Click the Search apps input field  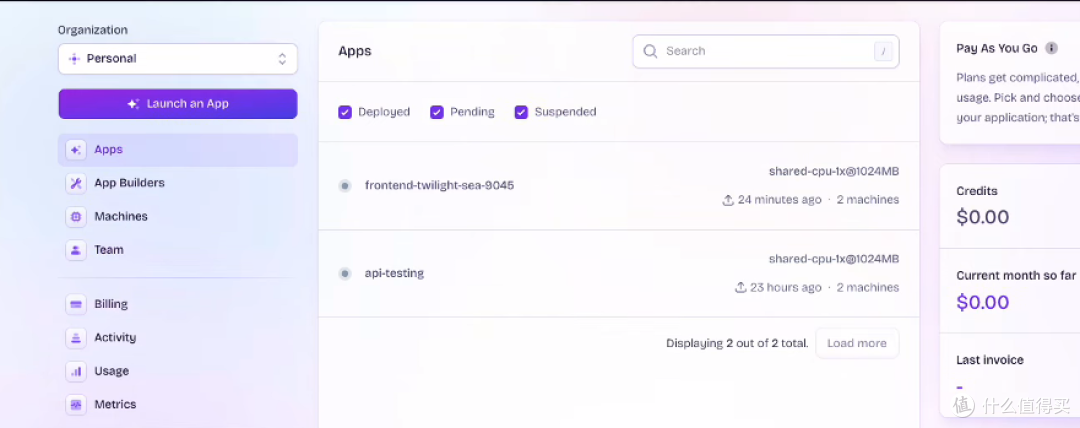(766, 52)
